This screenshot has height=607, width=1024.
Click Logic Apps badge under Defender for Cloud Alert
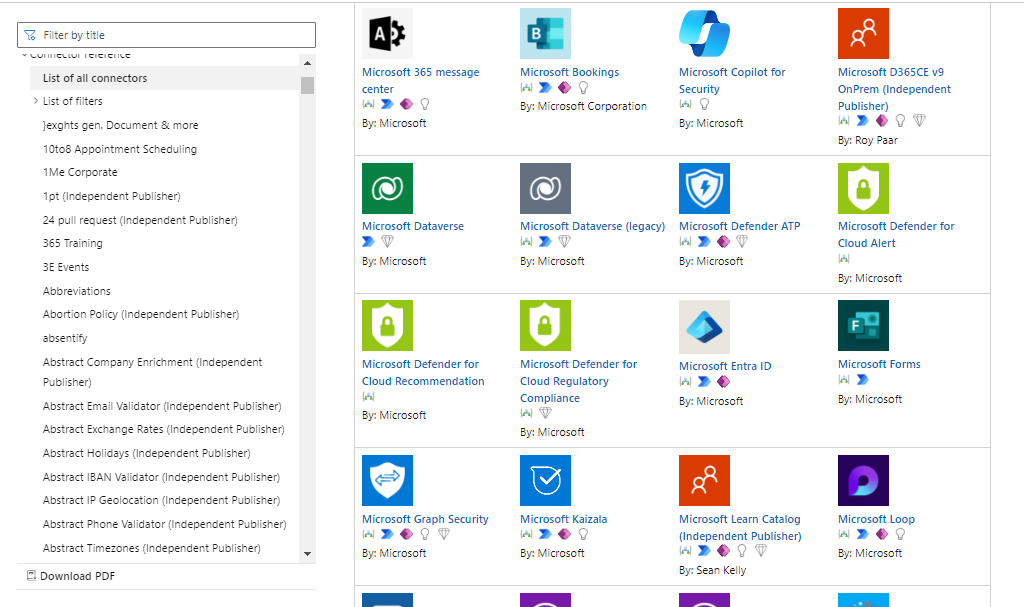click(x=844, y=259)
